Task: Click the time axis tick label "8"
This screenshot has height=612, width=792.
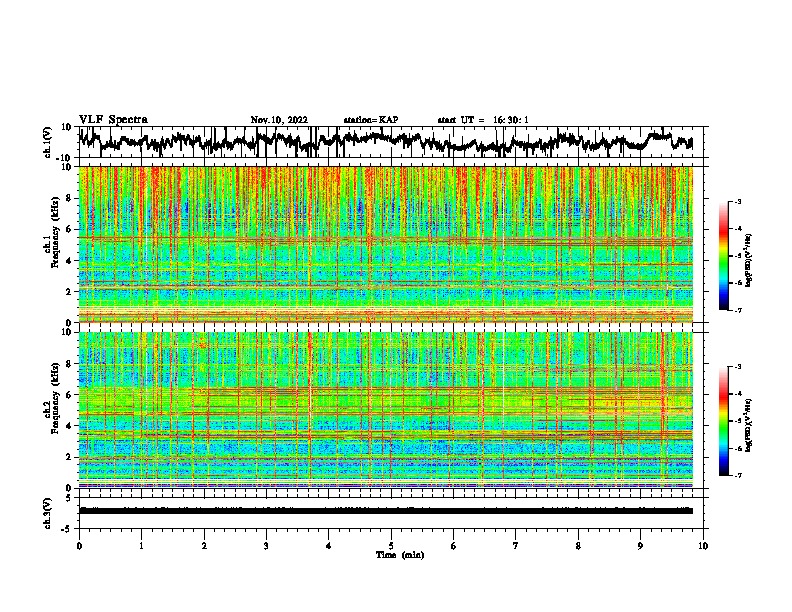Action: (578, 546)
